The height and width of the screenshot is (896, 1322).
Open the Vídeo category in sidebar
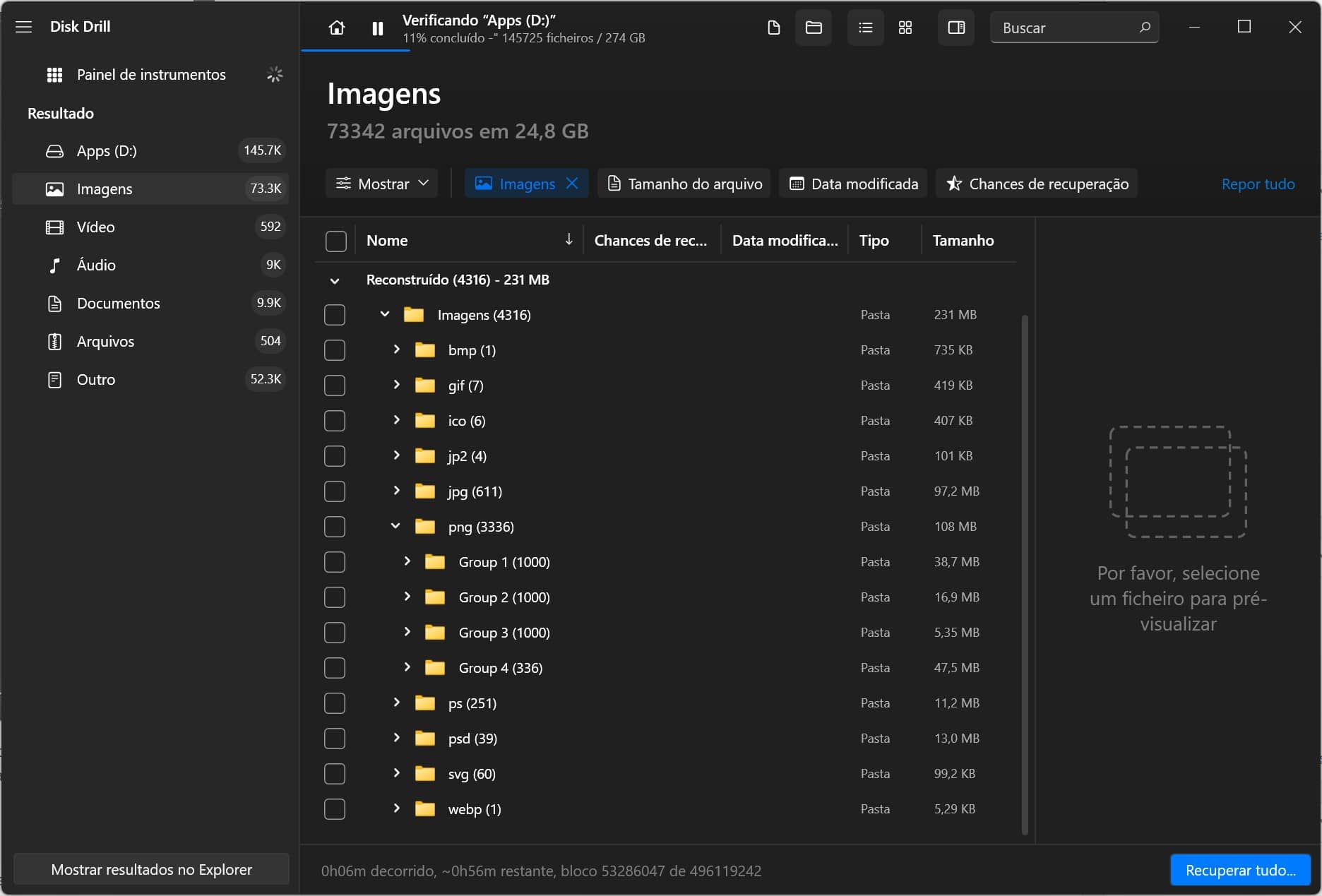pyautogui.click(x=95, y=227)
